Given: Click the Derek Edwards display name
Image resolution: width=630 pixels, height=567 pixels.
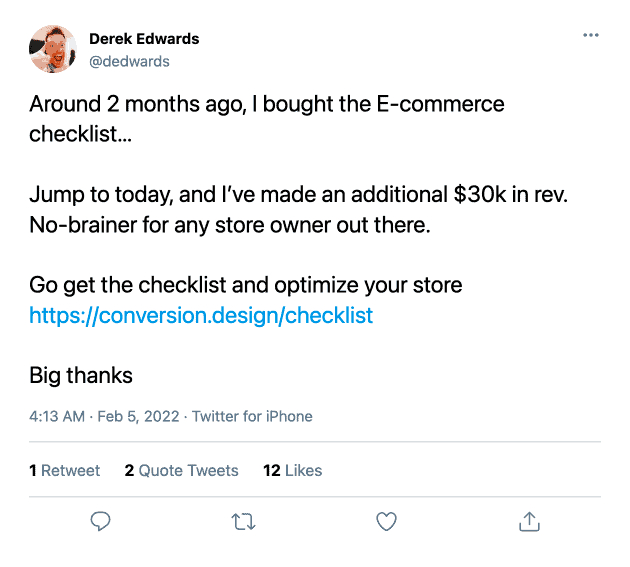Looking at the screenshot, I should tap(144, 39).
